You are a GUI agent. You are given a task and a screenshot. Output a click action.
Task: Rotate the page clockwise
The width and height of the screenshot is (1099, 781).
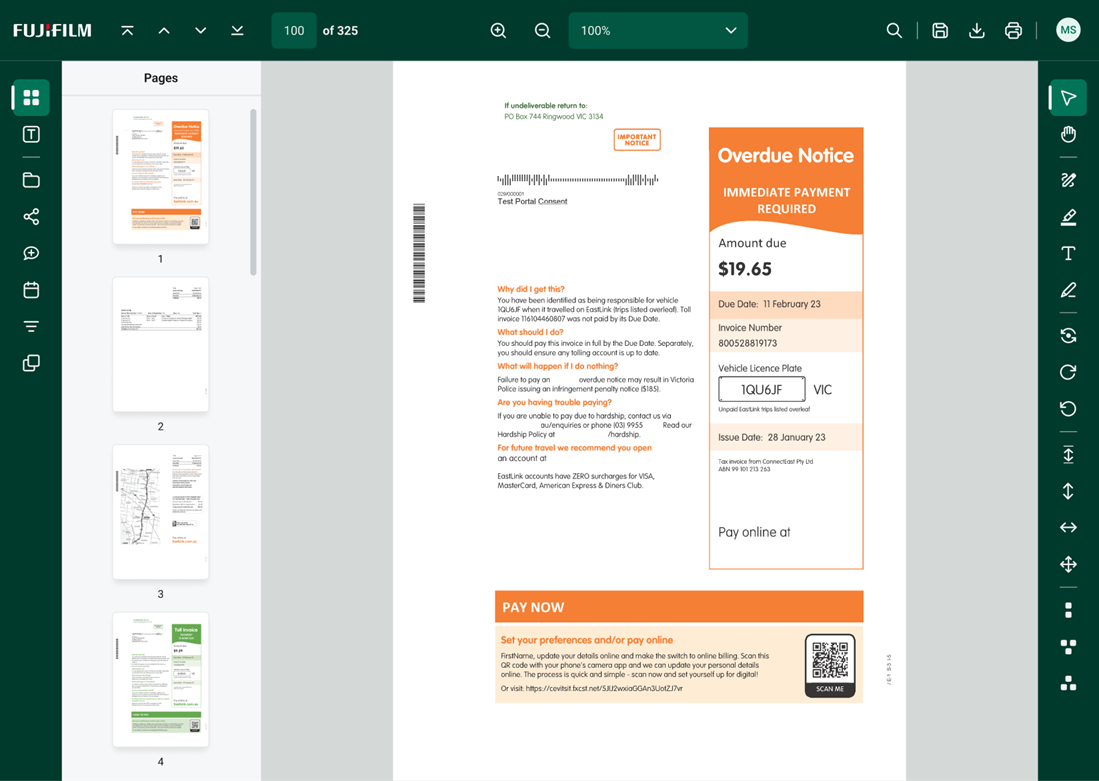point(1067,371)
